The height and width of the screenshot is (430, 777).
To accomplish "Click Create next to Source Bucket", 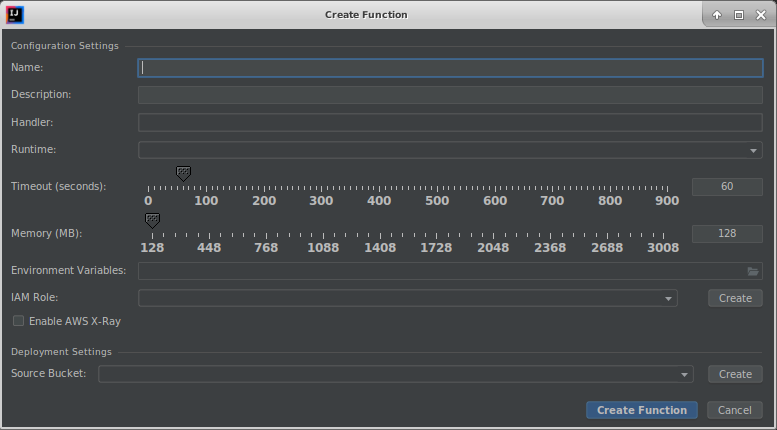I will point(735,374).
